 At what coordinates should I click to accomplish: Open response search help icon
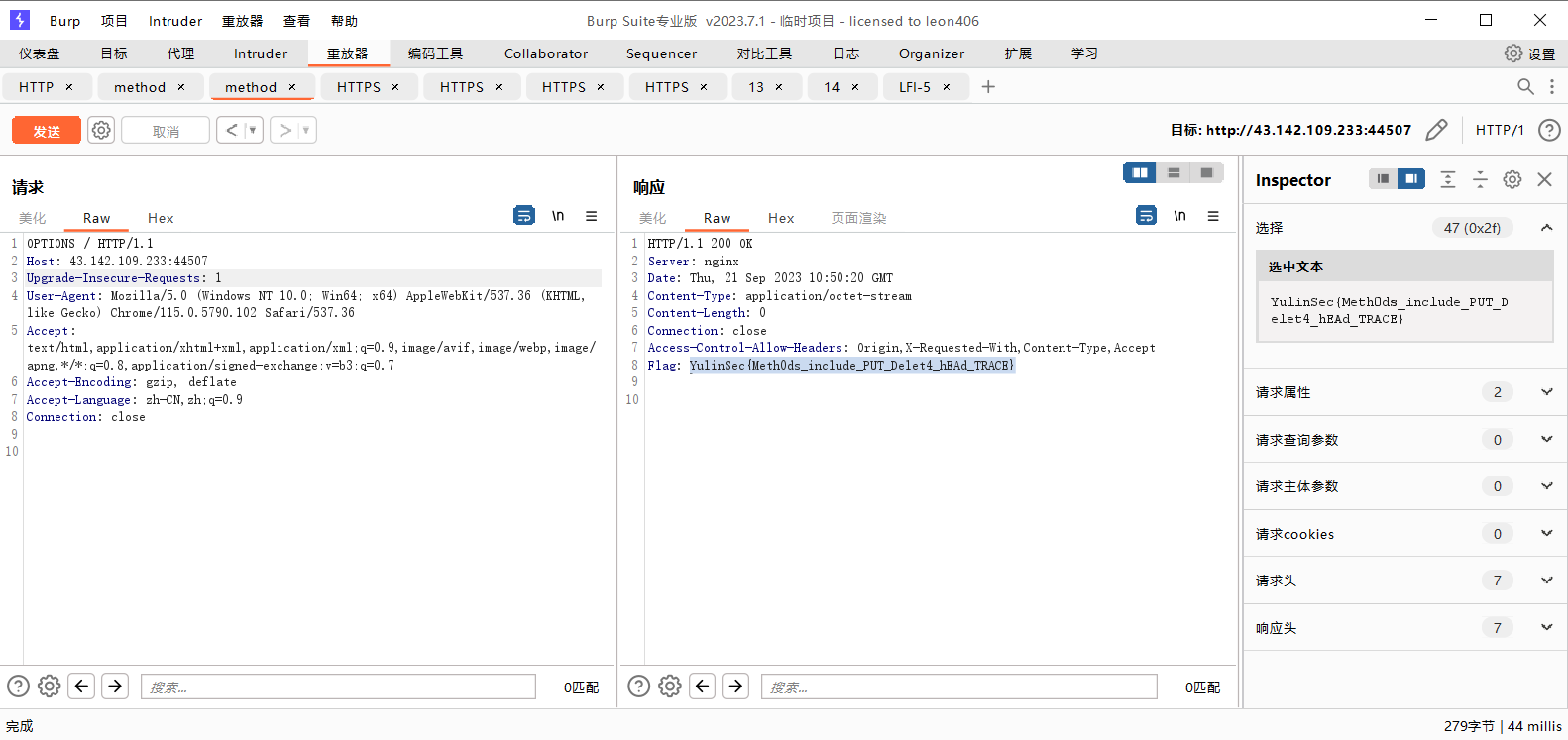coord(639,686)
